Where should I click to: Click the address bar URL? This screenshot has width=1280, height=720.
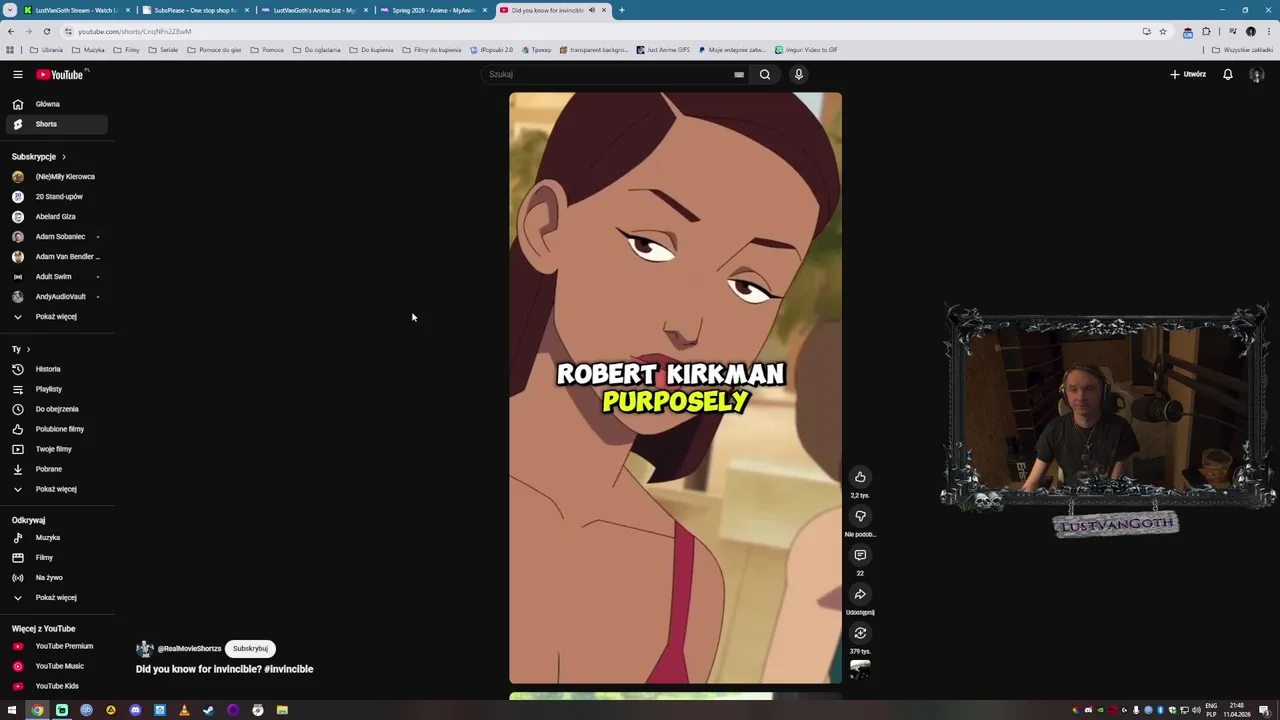(134, 31)
